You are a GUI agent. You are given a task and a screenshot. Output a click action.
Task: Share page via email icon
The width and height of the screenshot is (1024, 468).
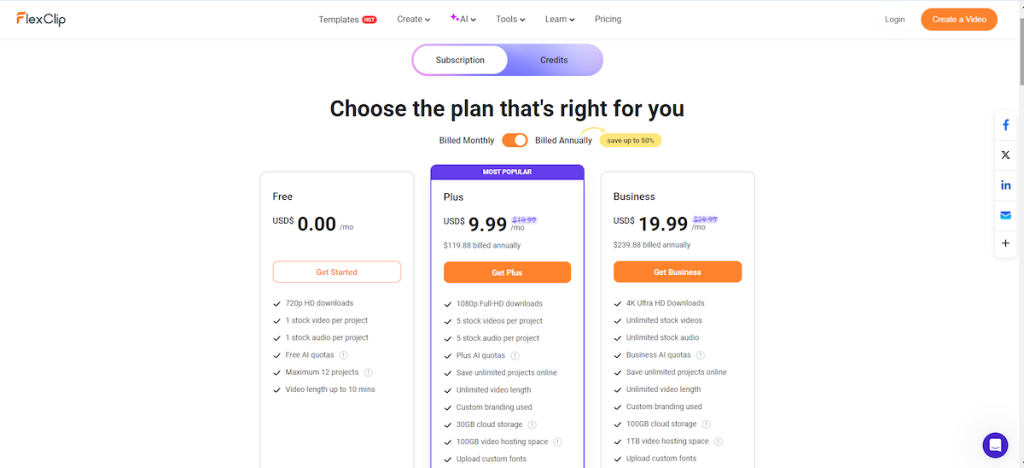(x=1005, y=215)
